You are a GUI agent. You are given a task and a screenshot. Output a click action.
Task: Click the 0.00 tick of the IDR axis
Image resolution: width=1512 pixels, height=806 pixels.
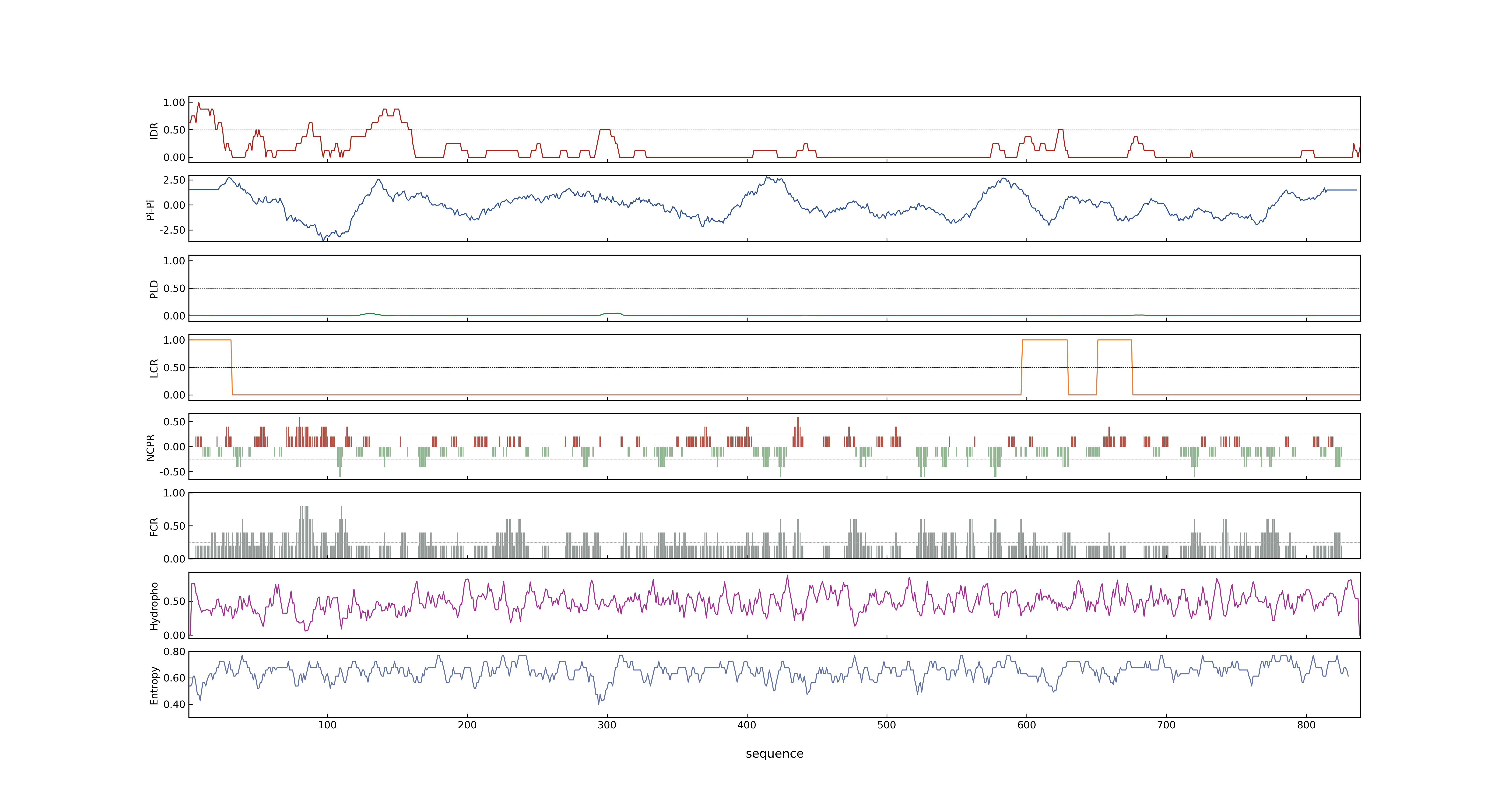[x=174, y=157]
